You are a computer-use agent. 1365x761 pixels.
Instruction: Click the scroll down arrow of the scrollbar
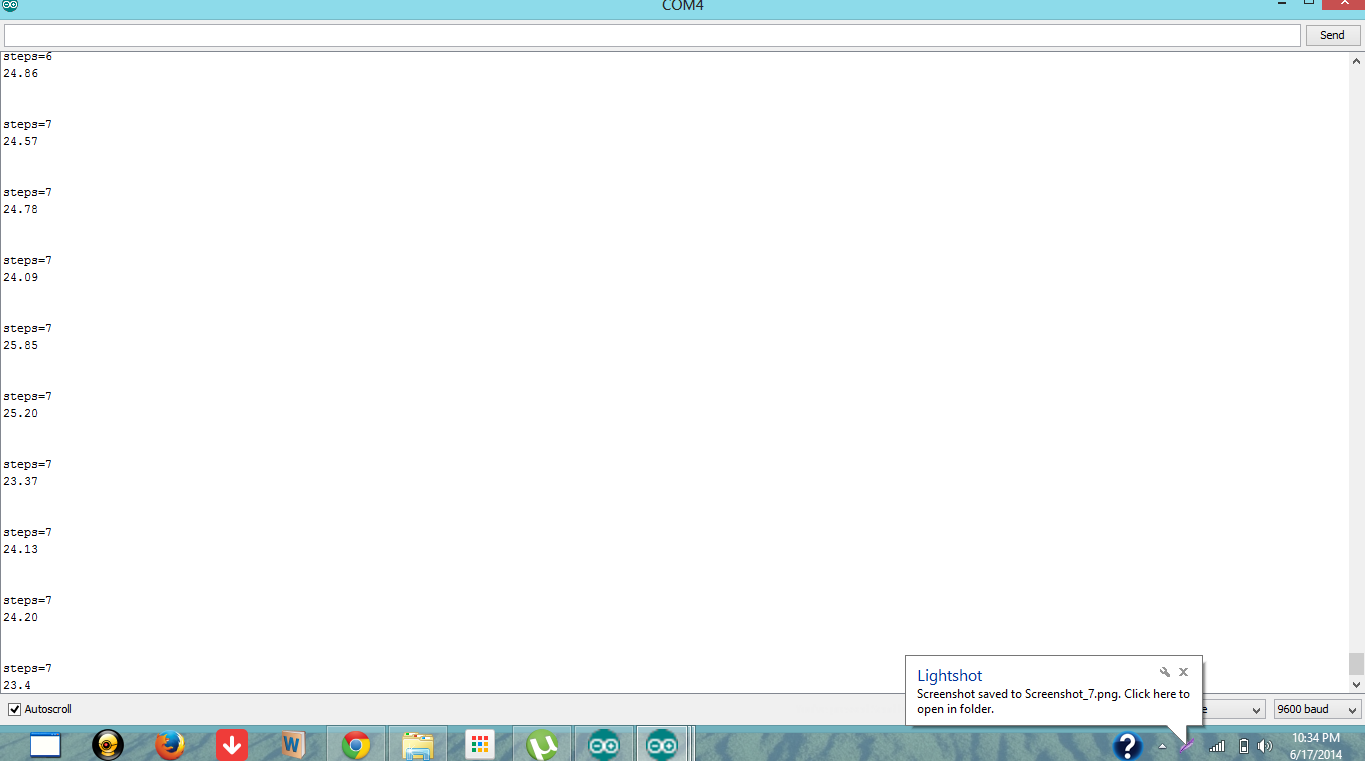click(1356, 685)
